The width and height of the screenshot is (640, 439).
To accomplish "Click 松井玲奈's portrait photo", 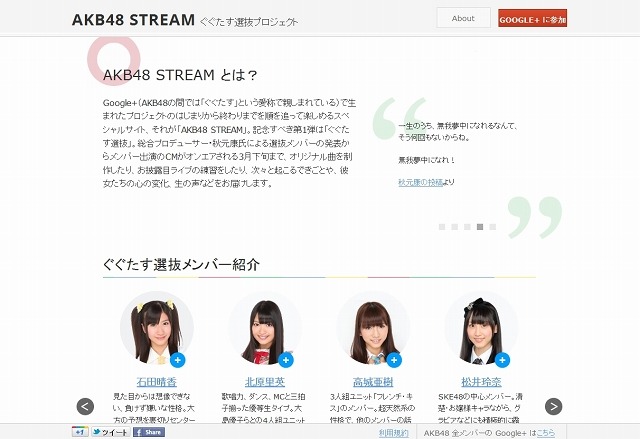I will point(481,328).
